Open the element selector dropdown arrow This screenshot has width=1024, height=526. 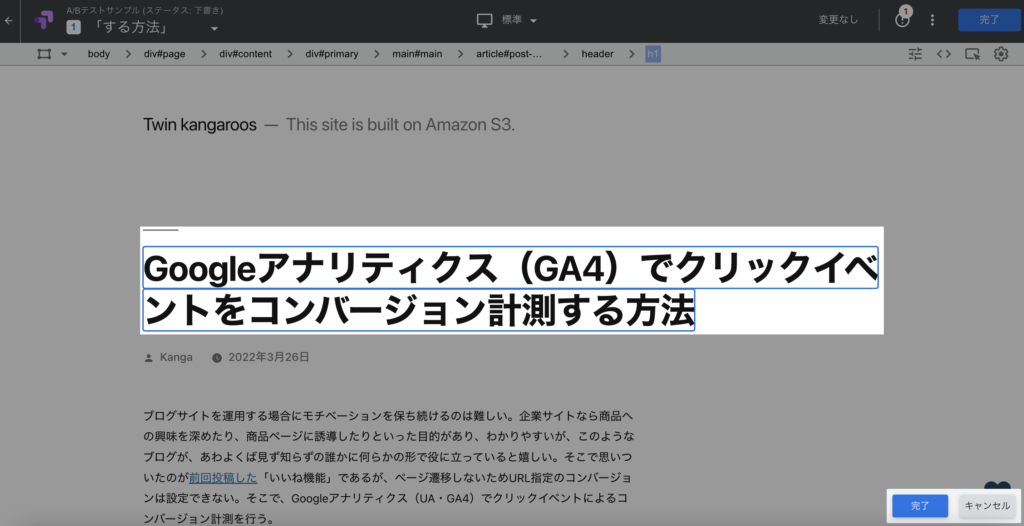pos(64,54)
